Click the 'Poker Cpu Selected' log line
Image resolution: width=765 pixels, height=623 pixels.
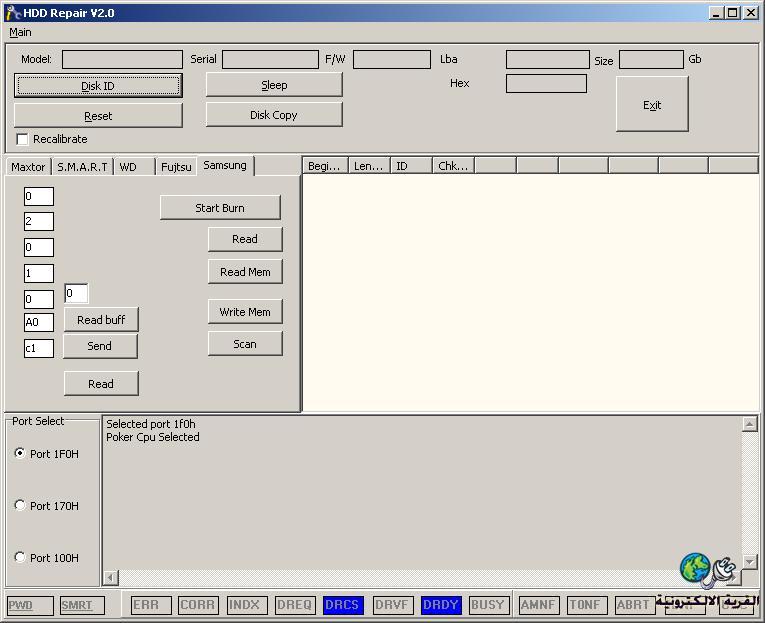(153, 437)
